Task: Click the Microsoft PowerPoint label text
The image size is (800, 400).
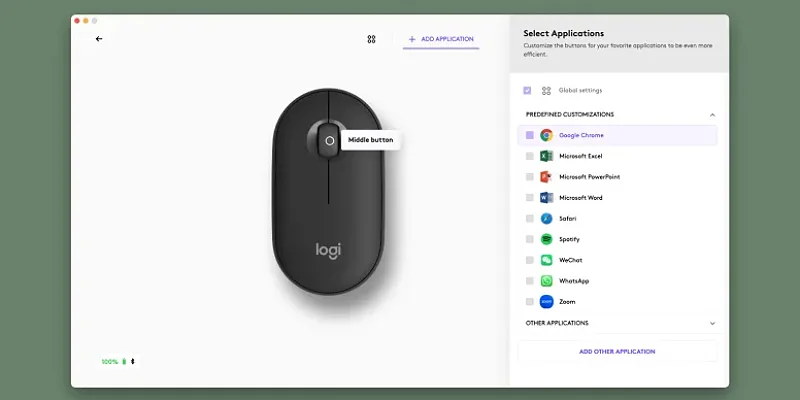Action: pos(590,177)
